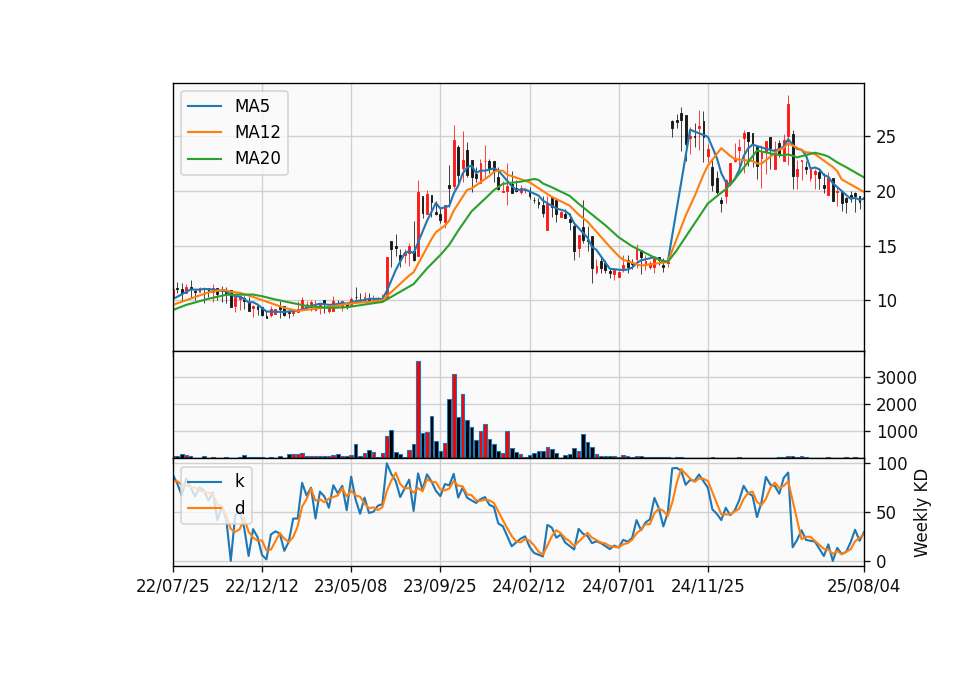The image size is (960, 690).
Task: Click the green MA20 legend line sample
Action: (204, 158)
